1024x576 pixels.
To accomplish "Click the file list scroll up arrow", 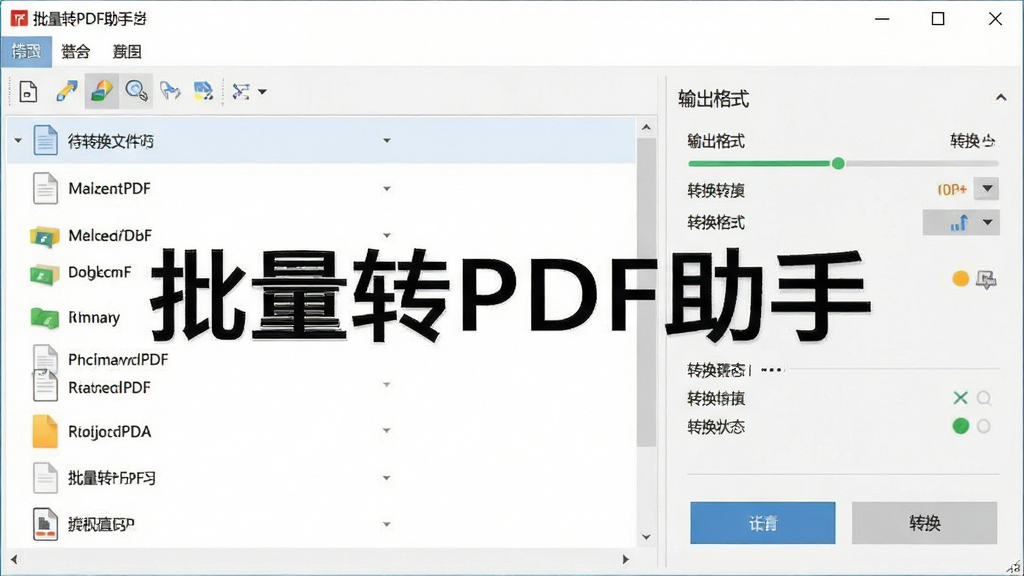I will point(646,127).
